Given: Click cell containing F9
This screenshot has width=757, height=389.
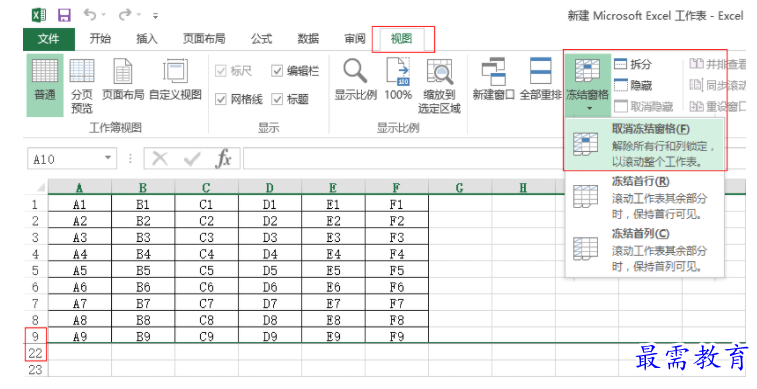Looking at the screenshot, I should pos(397,336).
